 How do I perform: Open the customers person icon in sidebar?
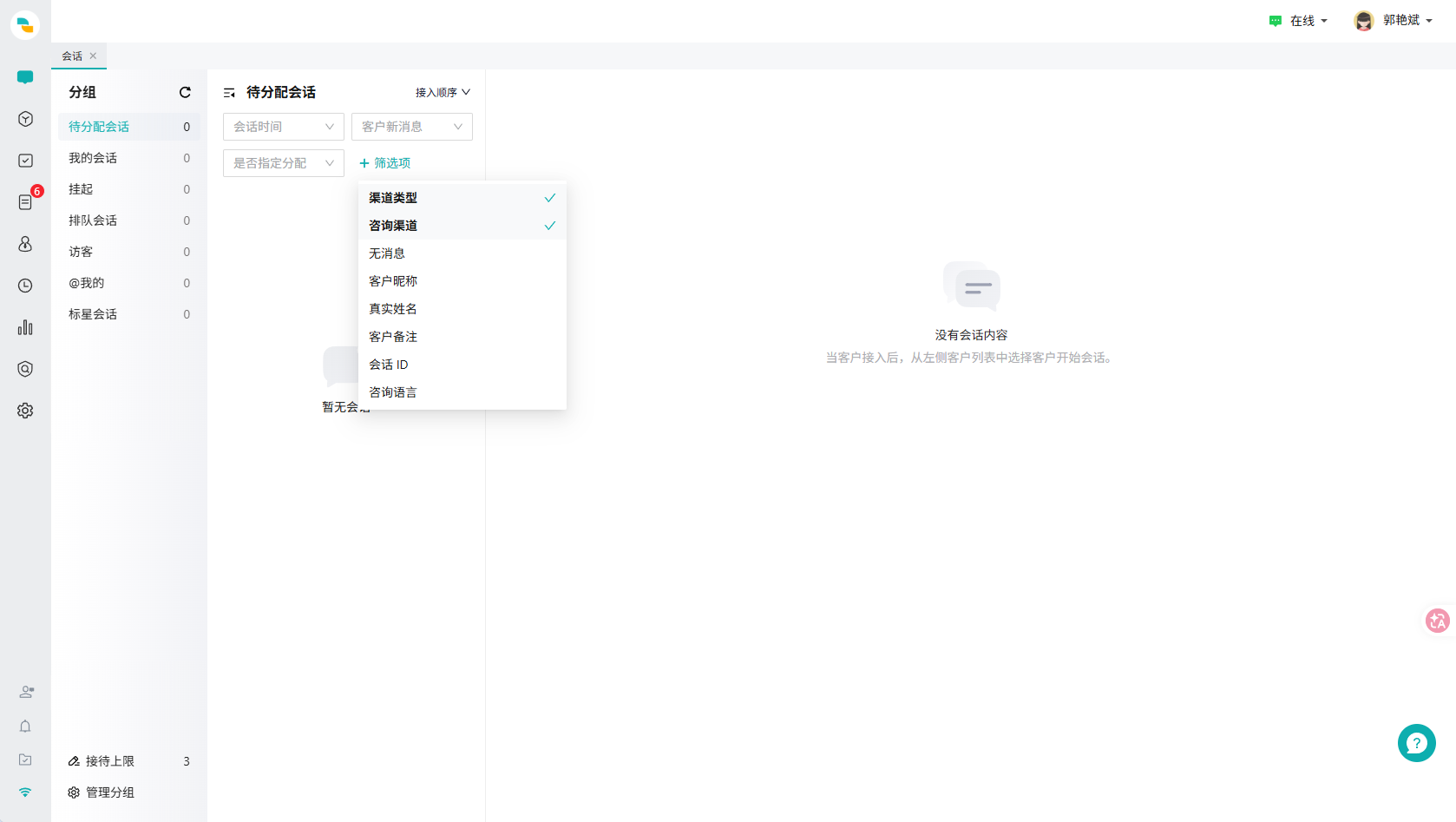tap(25, 244)
